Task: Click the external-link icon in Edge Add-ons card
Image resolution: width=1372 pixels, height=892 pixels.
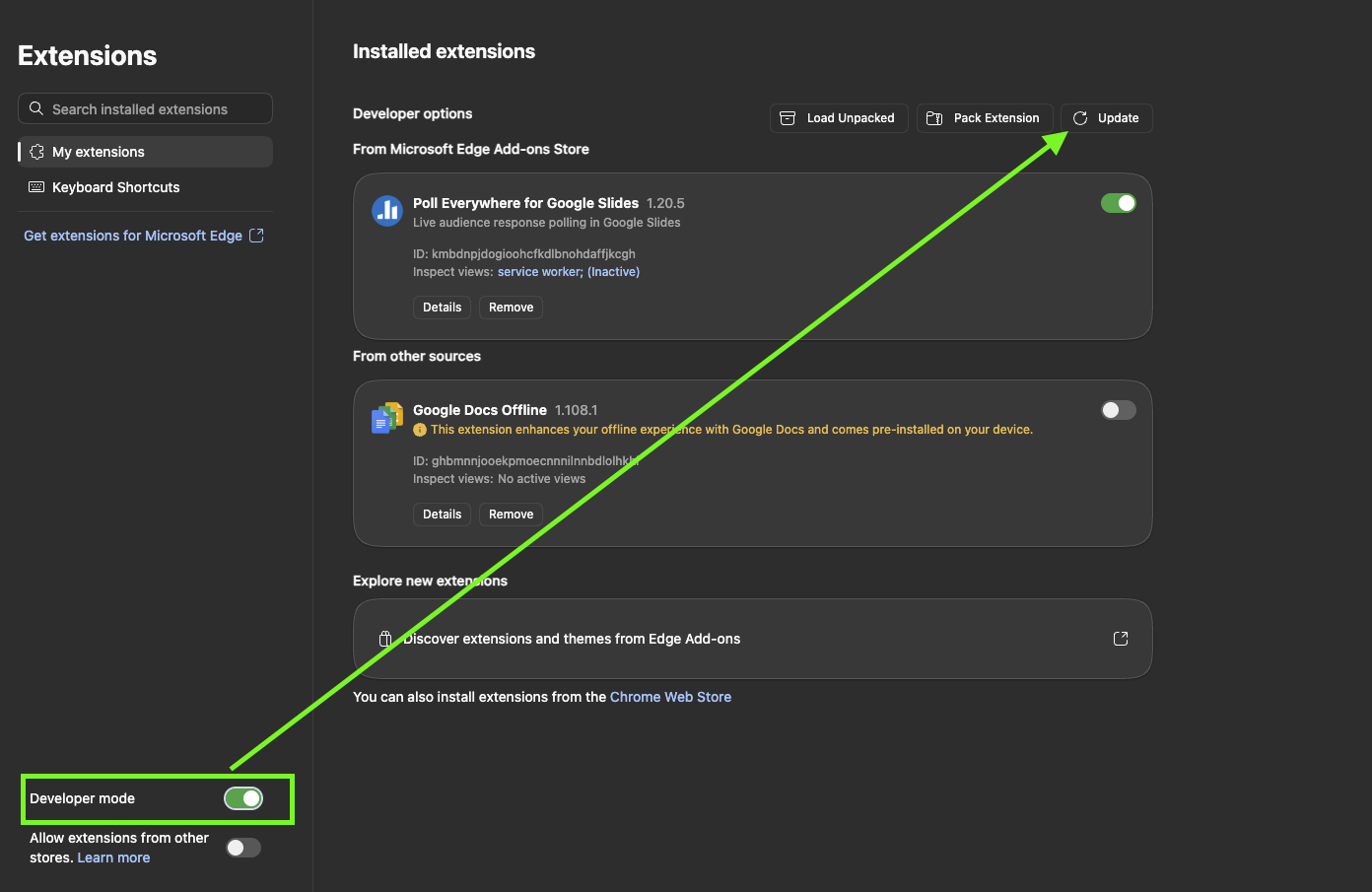Action: point(1121,639)
